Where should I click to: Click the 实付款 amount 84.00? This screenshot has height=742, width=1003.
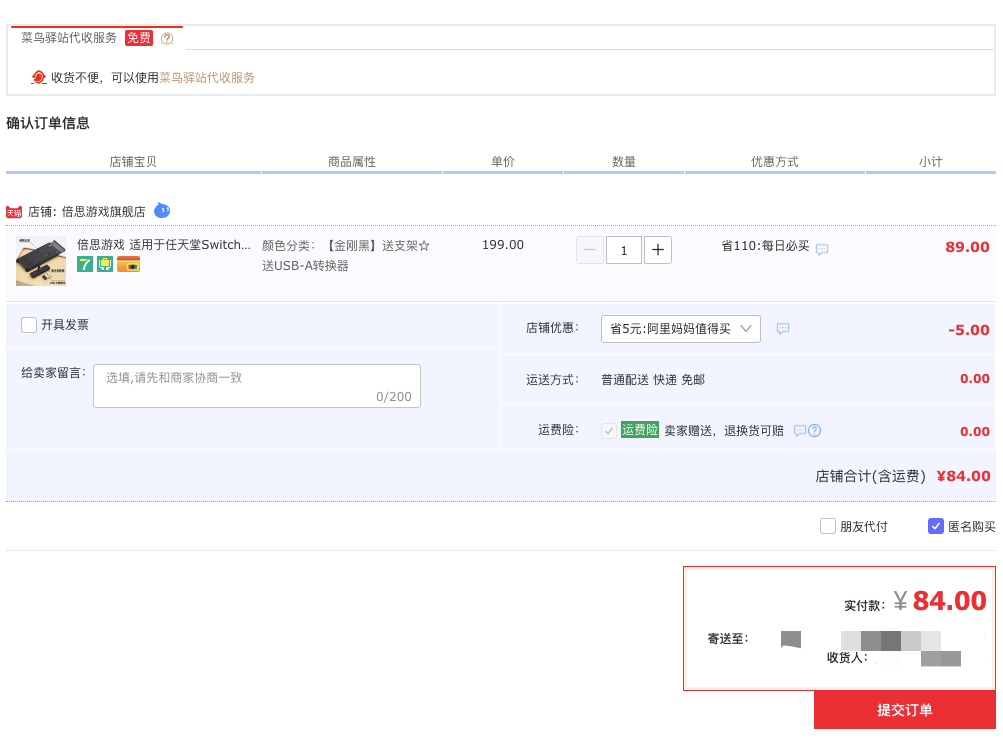949,601
